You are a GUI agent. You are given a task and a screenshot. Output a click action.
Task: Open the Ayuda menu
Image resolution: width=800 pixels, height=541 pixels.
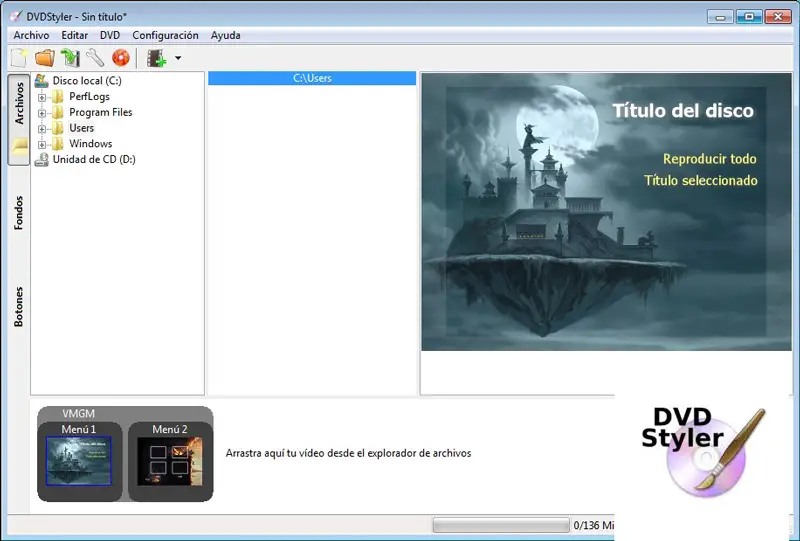coord(226,35)
